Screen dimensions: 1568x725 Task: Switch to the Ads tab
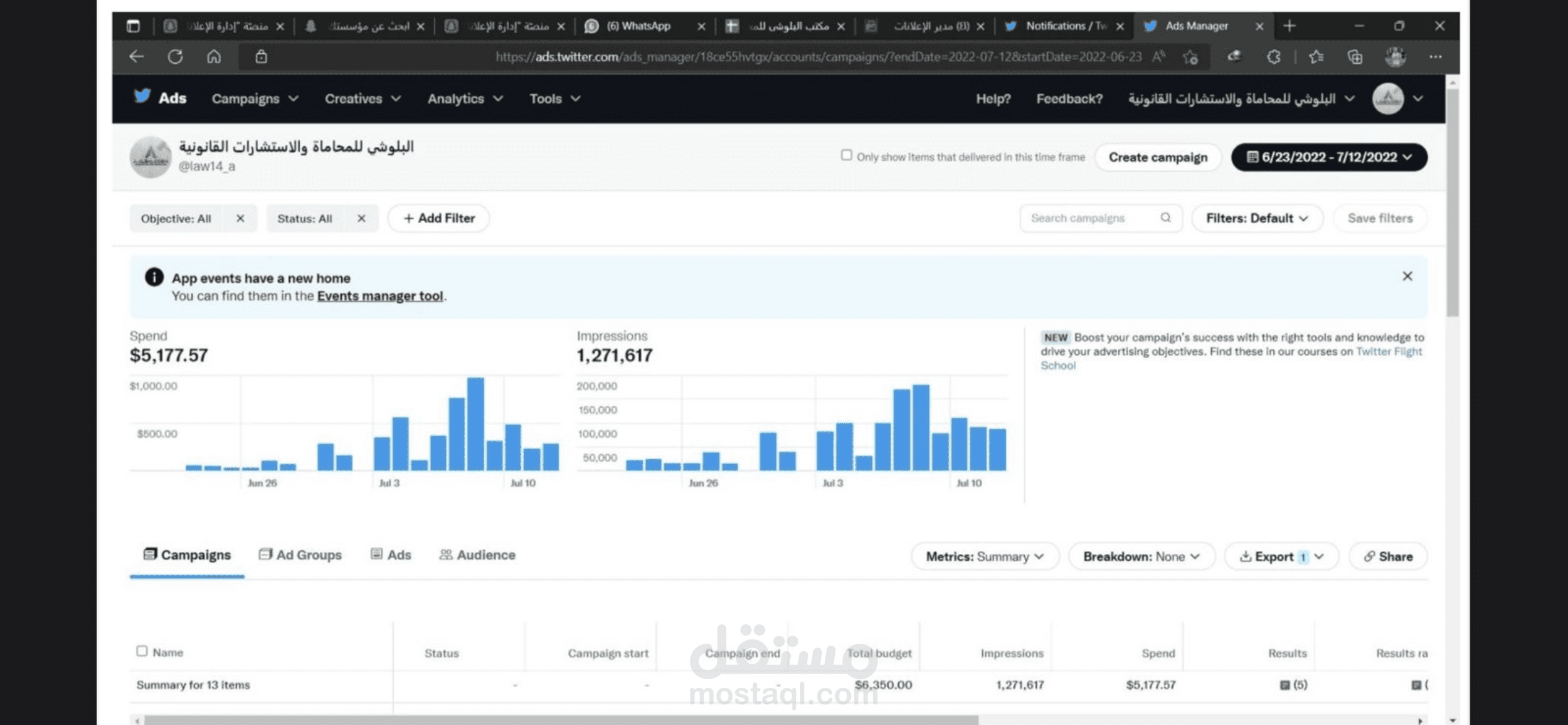point(391,555)
